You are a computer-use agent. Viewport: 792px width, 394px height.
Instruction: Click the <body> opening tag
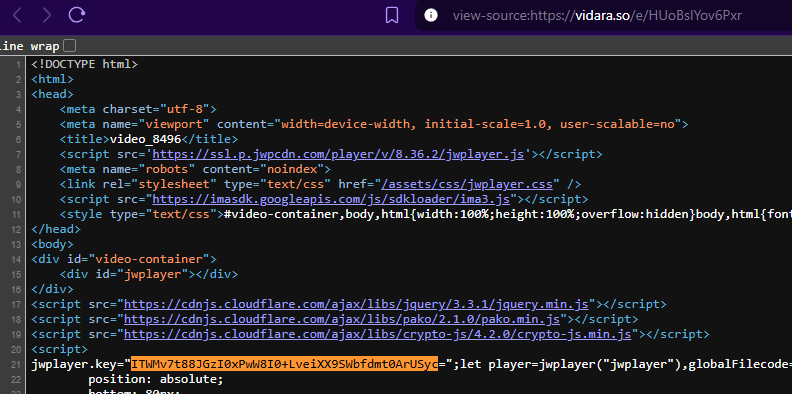point(53,244)
